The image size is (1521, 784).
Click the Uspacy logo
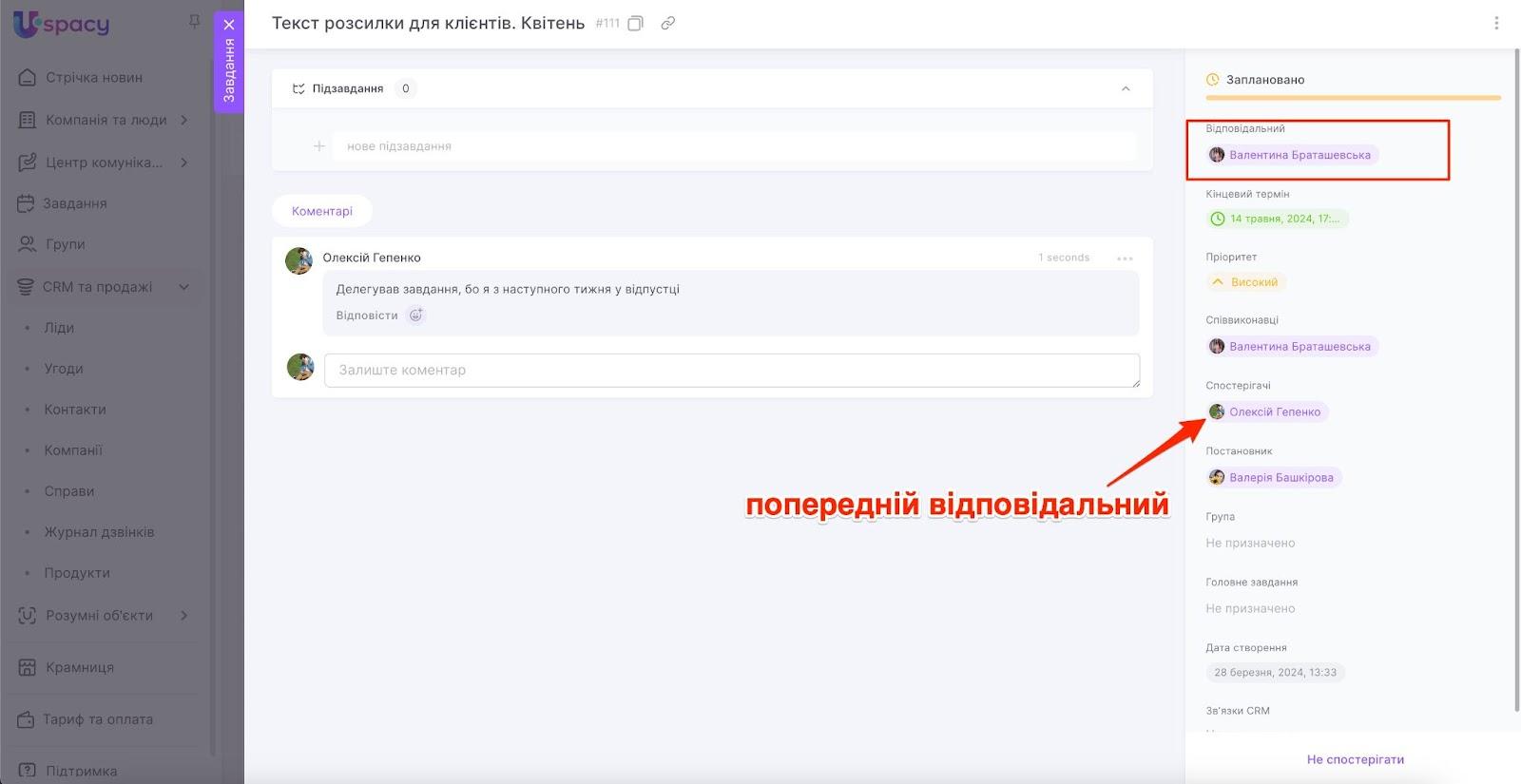point(62,24)
